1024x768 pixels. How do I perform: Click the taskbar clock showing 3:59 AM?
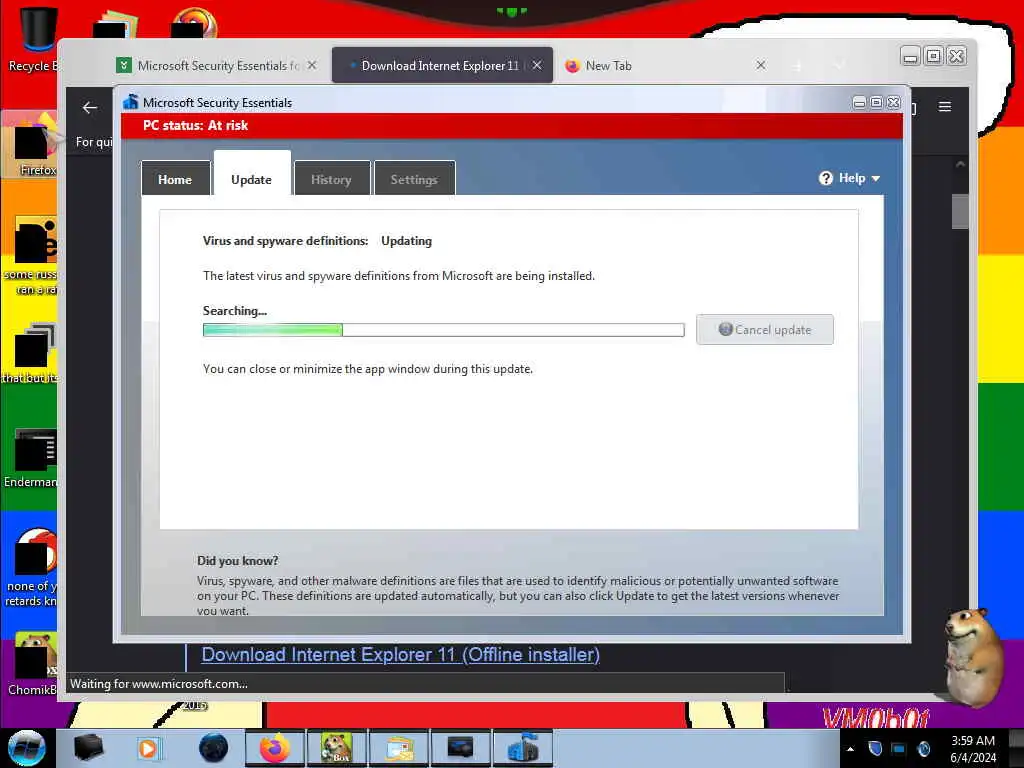972,749
